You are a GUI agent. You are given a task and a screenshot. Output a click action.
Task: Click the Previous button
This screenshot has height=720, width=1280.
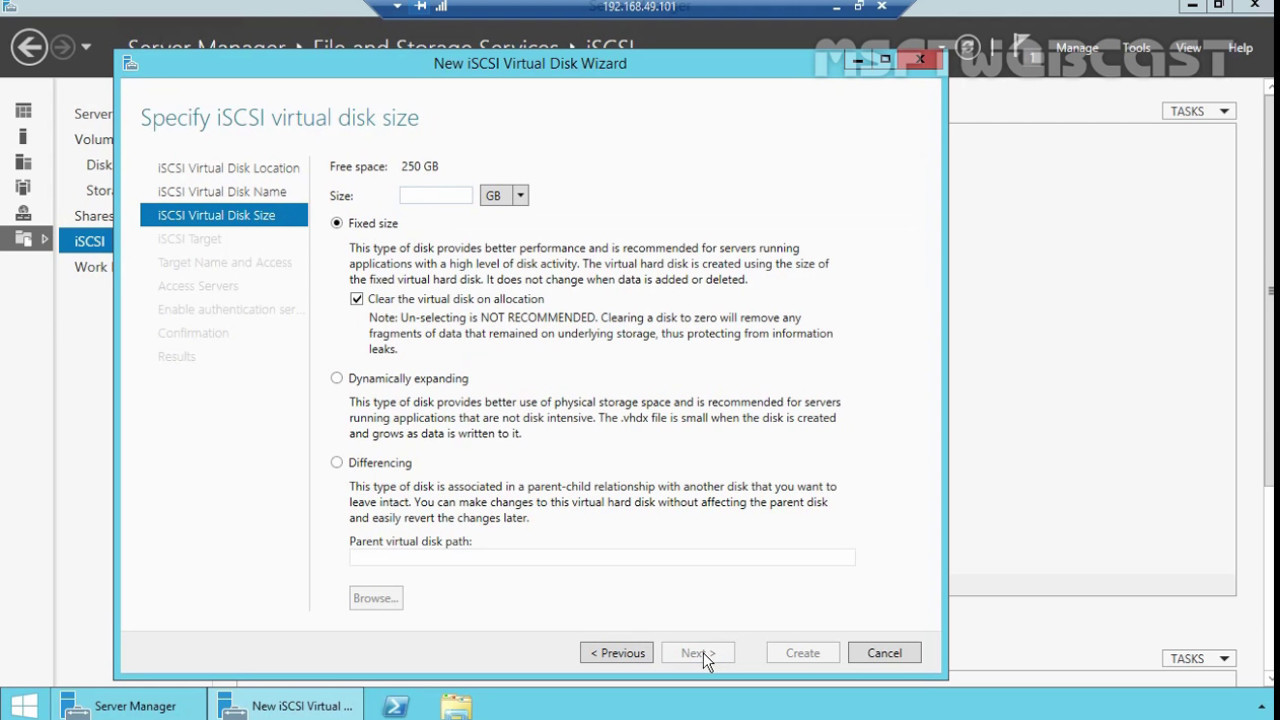[x=617, y=653]
